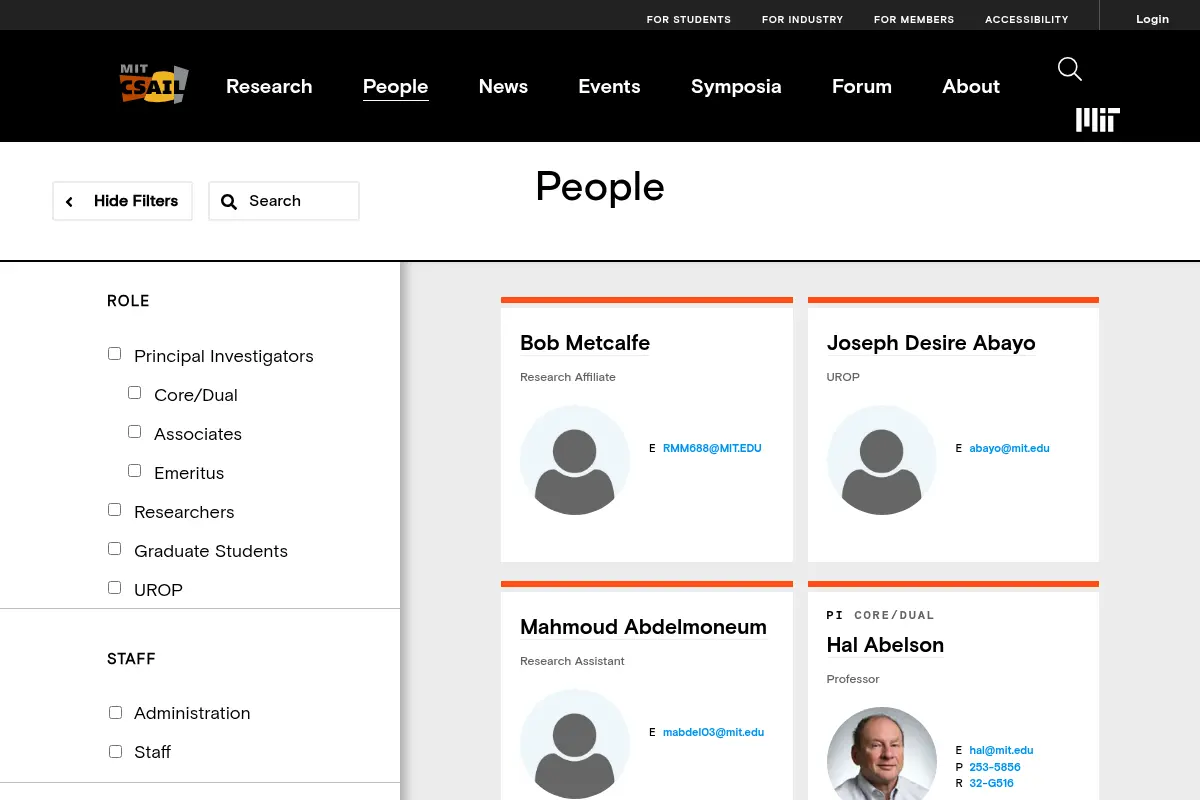Click the MIT logo in header

(1097, 120)
